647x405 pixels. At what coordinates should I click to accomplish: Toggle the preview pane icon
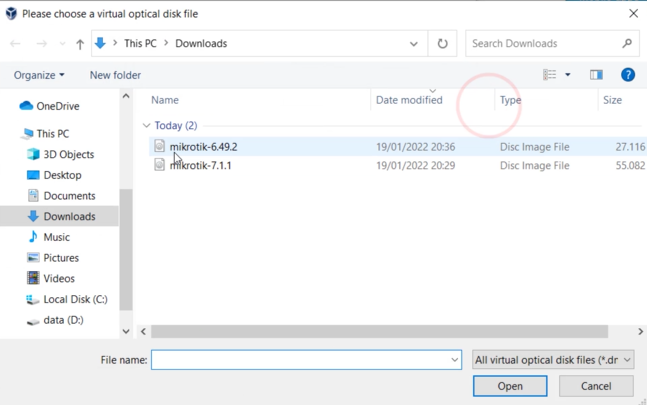(596, 75)
